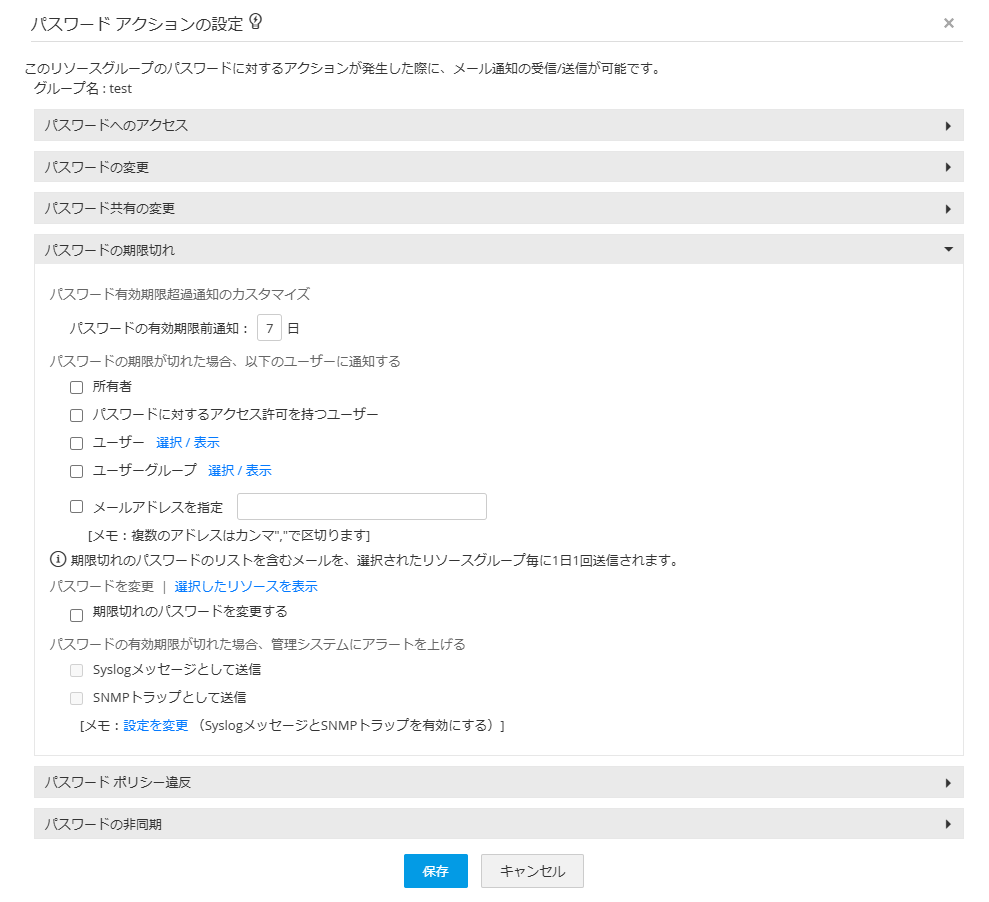This screenshot has height=902, width=989.
Task: Tick the ユーザーグループ checkbox
Action: pos(77,471)
